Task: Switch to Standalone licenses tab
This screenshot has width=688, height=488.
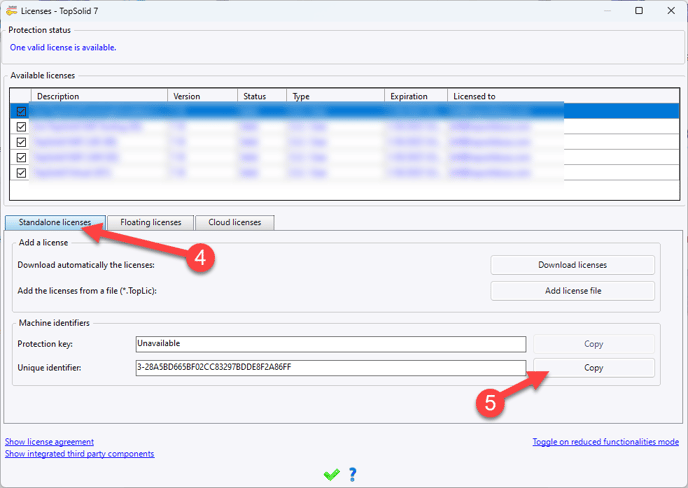Action: 55,222
